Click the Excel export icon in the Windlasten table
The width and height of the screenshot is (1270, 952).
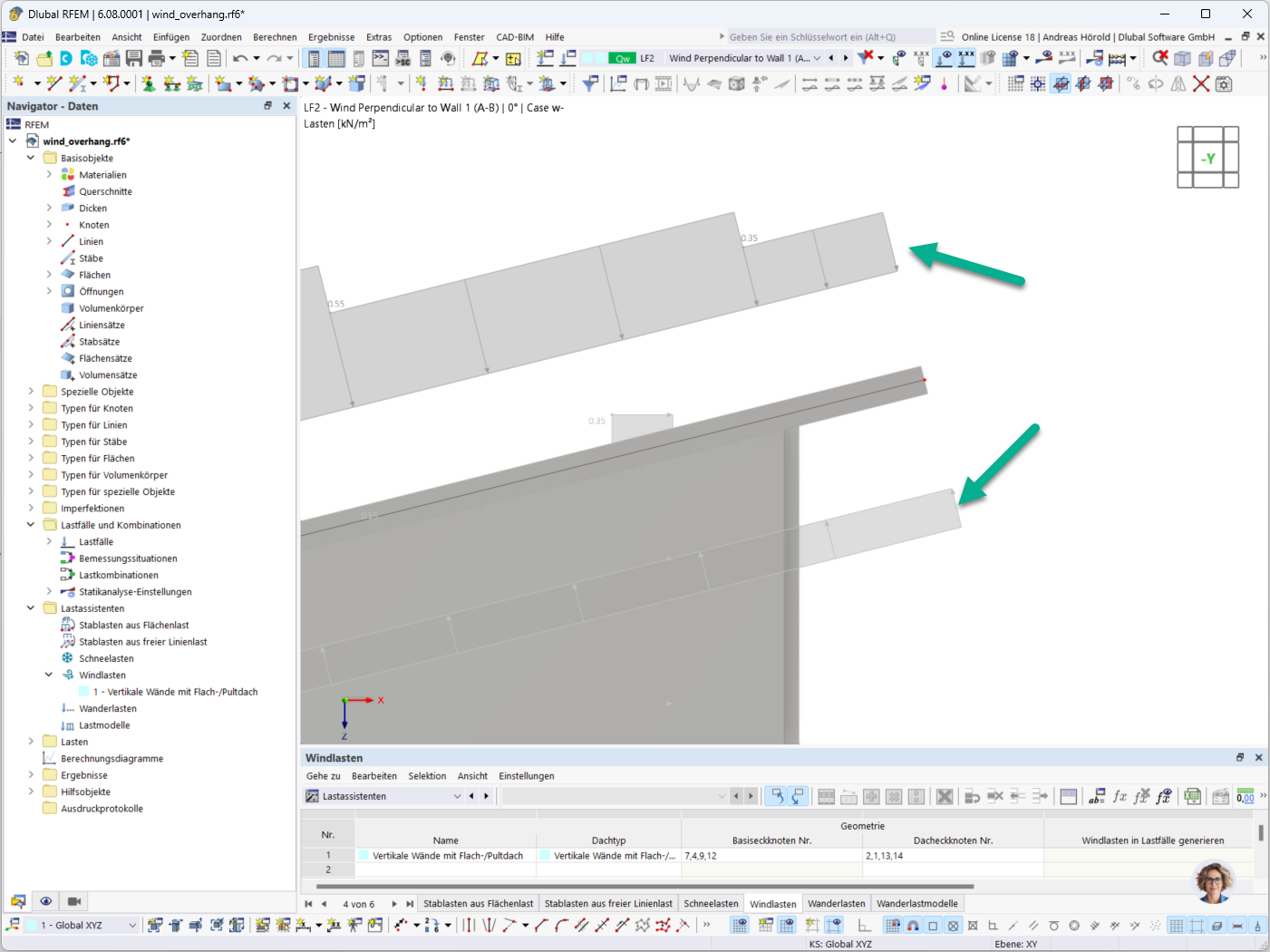(x=1193, y=796)
